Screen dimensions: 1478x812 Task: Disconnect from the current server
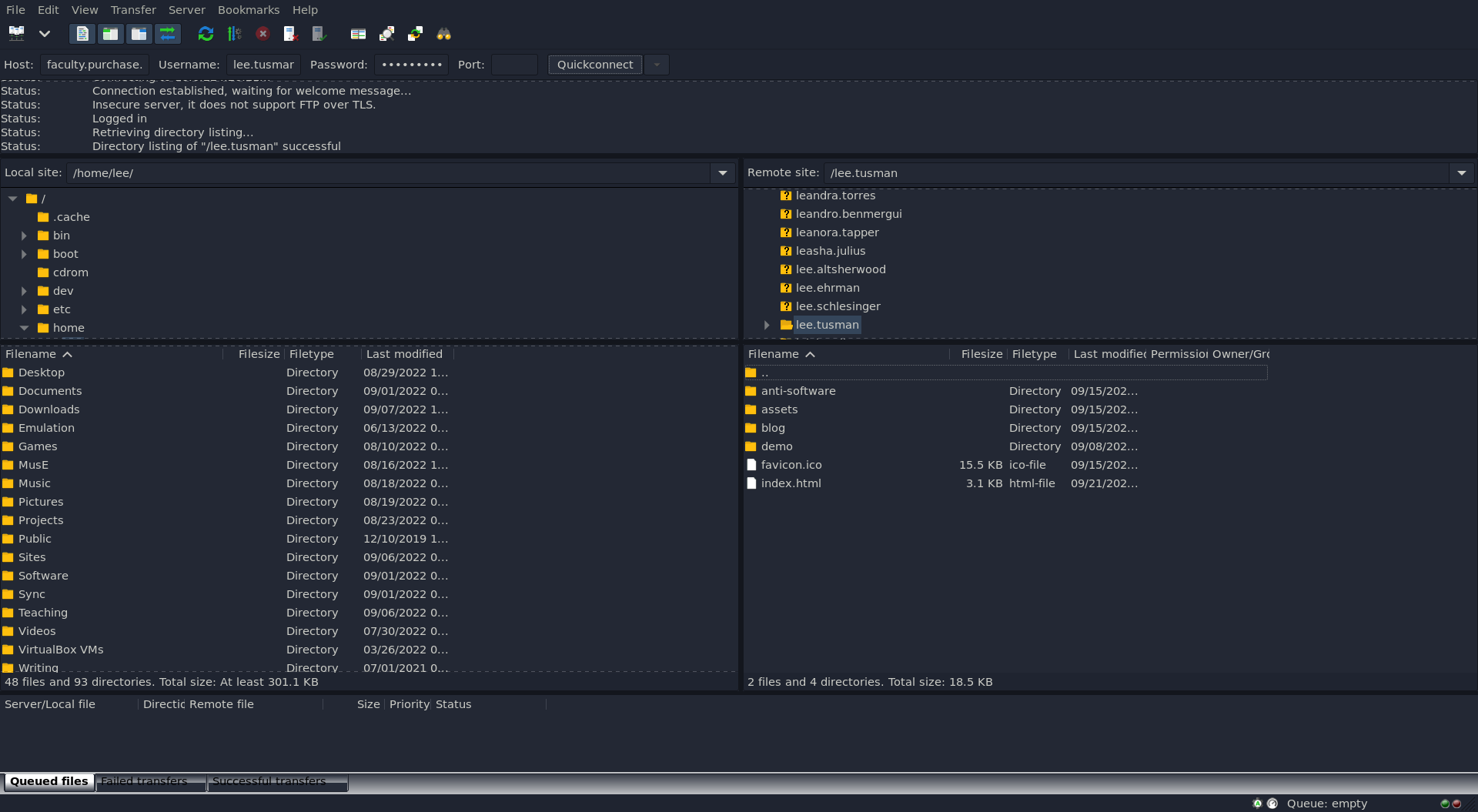point(290,34)
